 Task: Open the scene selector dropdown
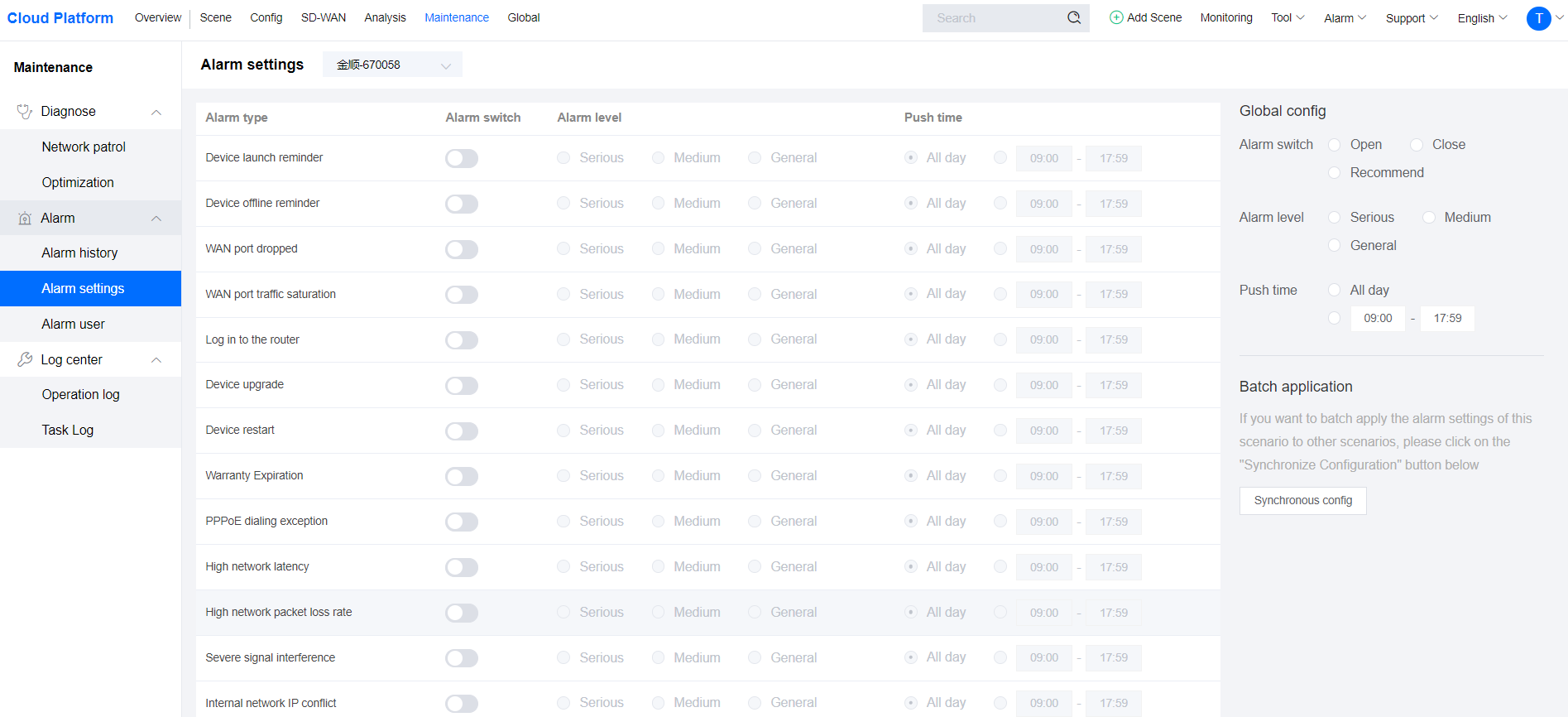point(392,65)
